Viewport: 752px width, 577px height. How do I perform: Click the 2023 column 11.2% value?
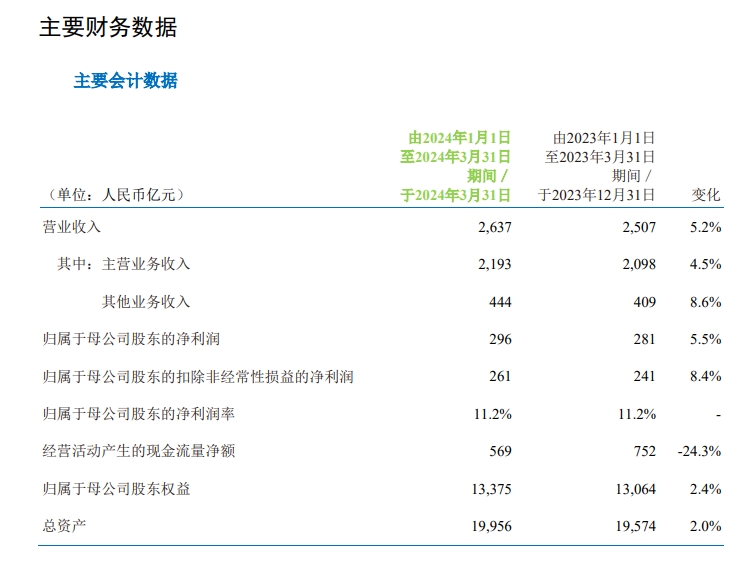[637, 413]
